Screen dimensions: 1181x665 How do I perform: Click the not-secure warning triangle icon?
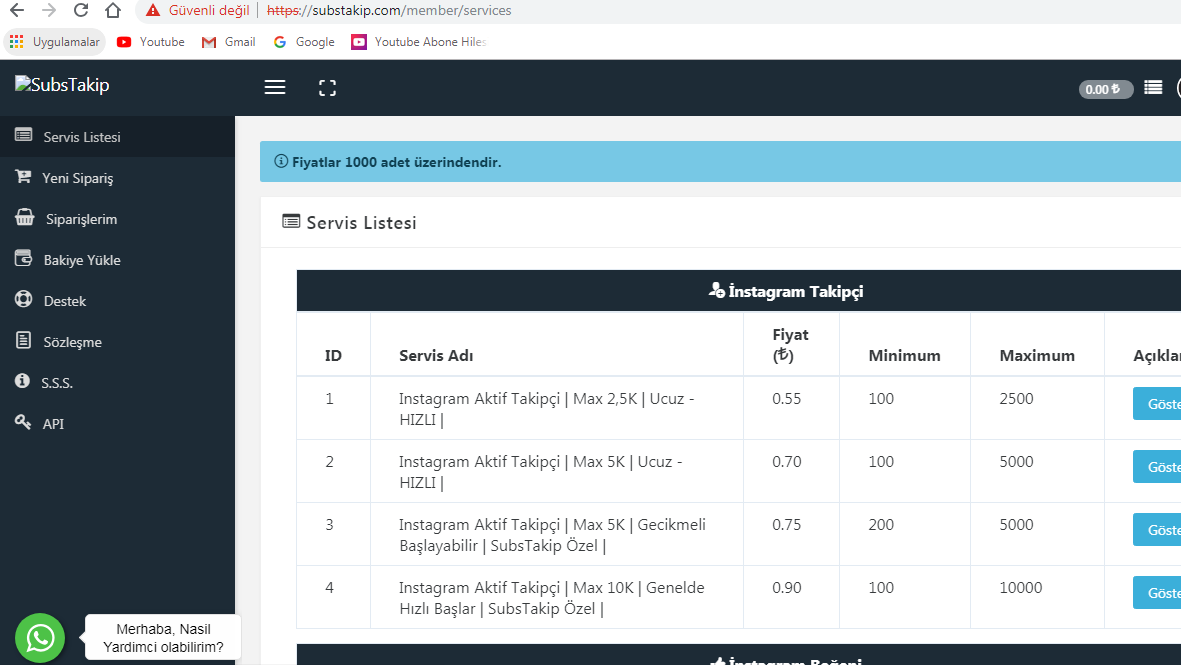pyautogui.click(x=153, y=11)
